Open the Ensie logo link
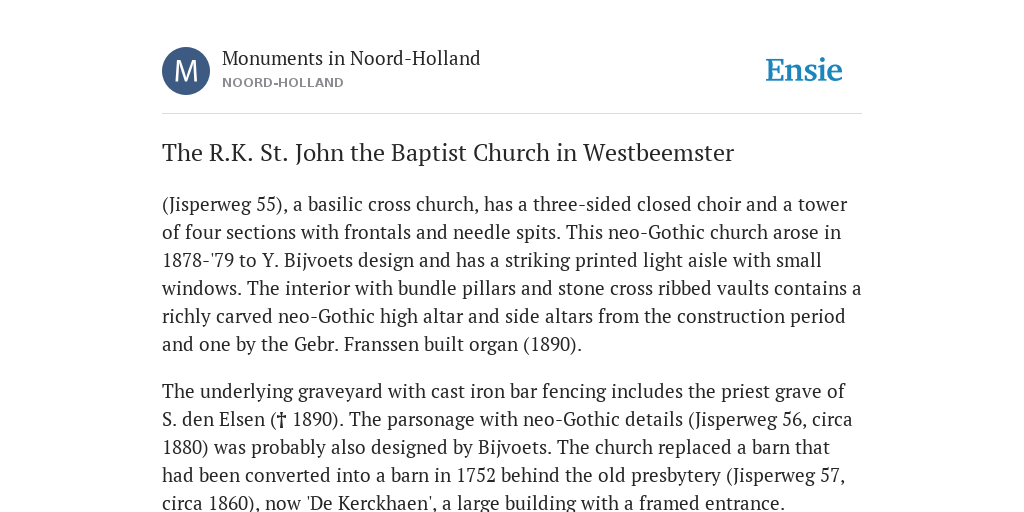 tap(804, 70)
